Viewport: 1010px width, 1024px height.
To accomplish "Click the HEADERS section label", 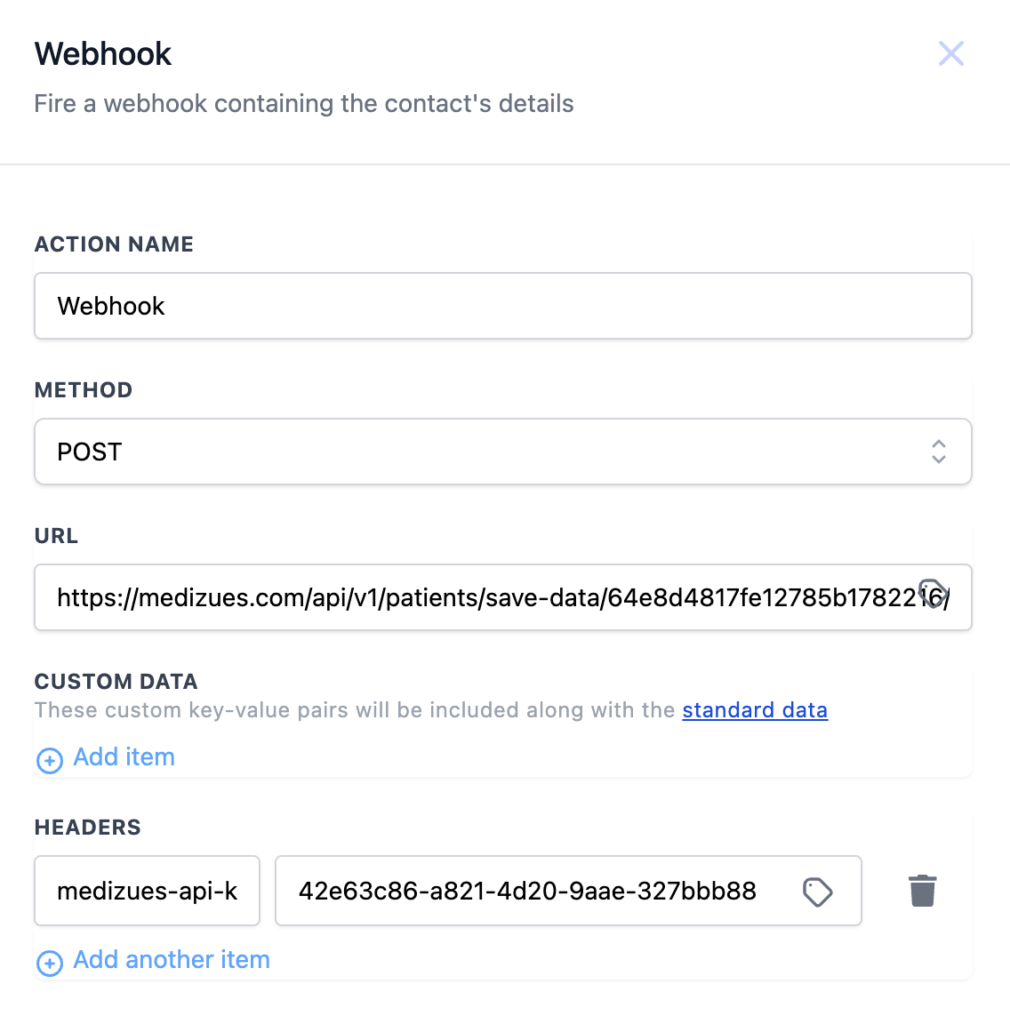I will point(88,827).
